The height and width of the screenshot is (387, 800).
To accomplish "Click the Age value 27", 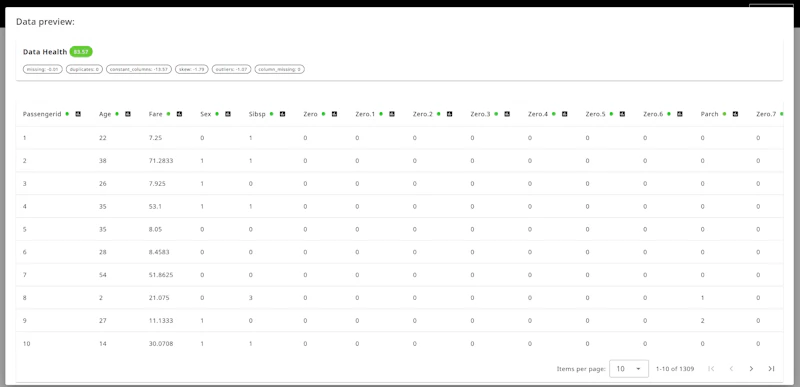I will 103,321.
